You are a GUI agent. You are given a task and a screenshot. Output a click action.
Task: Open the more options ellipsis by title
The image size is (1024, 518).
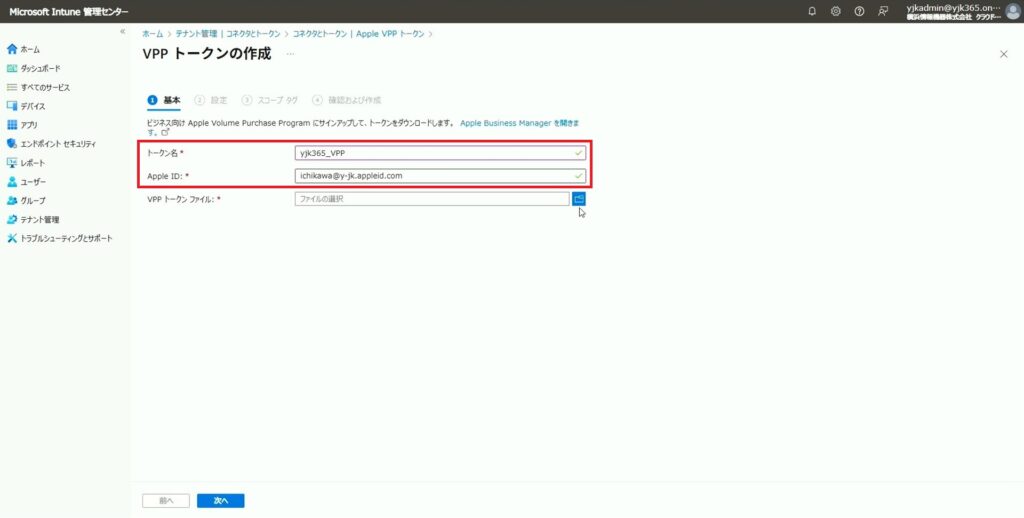290,54
